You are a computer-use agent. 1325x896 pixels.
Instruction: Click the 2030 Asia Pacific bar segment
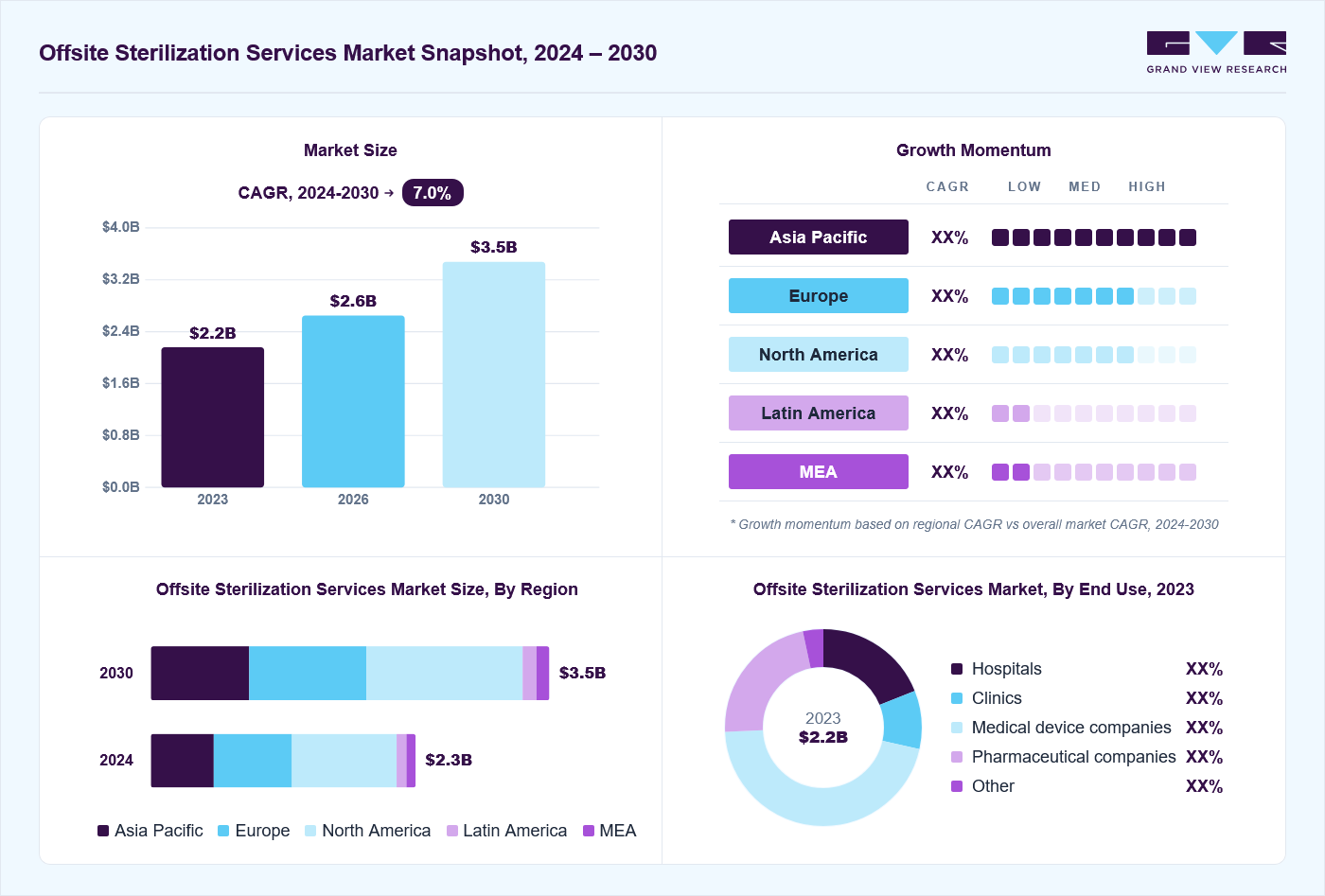coord(200,674)
